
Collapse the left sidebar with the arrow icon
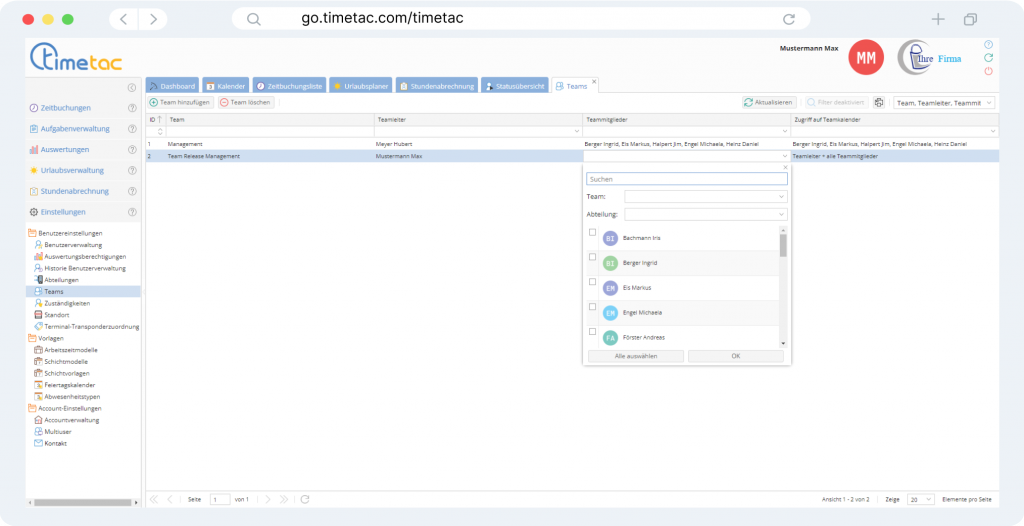132,88
